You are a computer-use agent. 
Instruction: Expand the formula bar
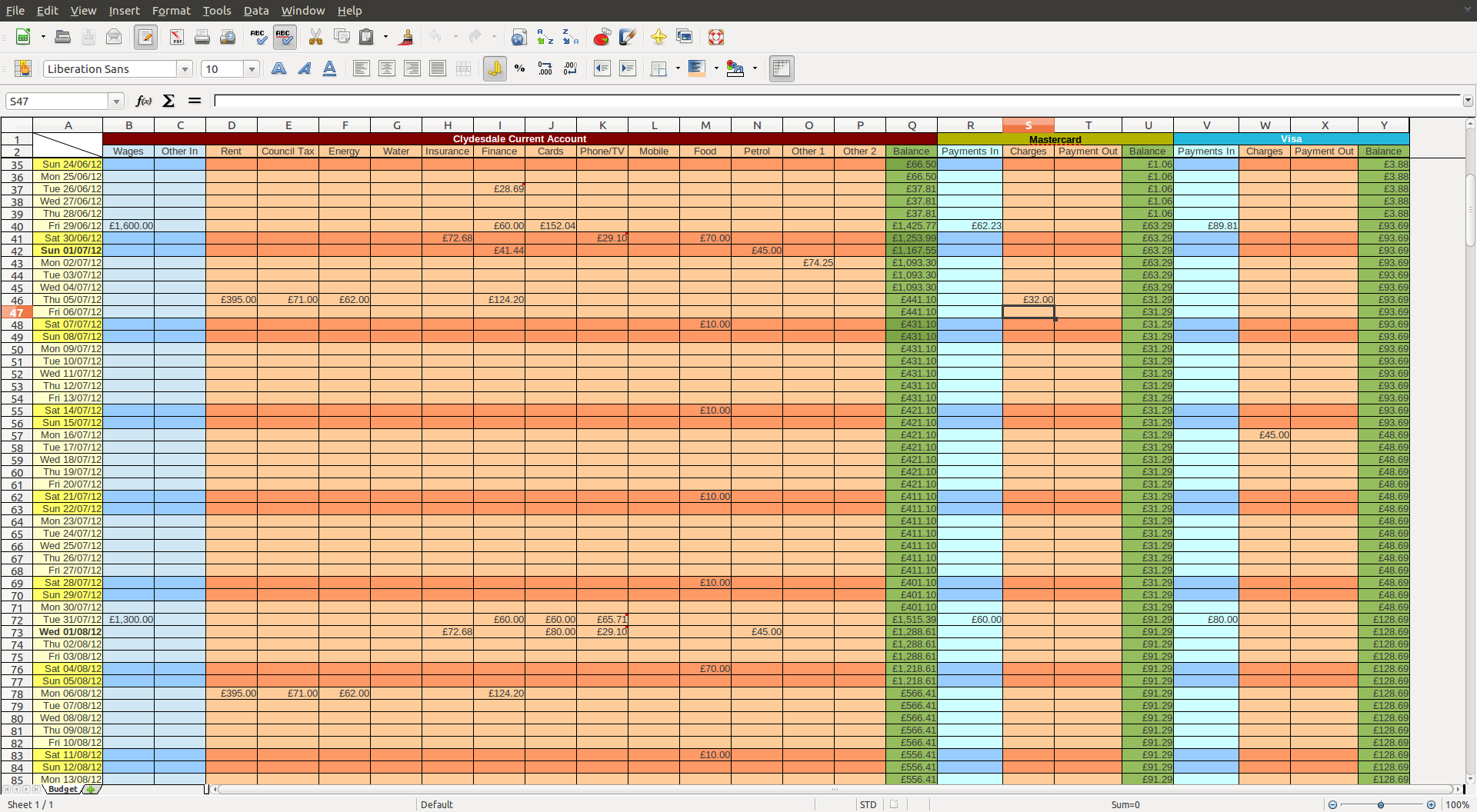tap(1468, 101)
